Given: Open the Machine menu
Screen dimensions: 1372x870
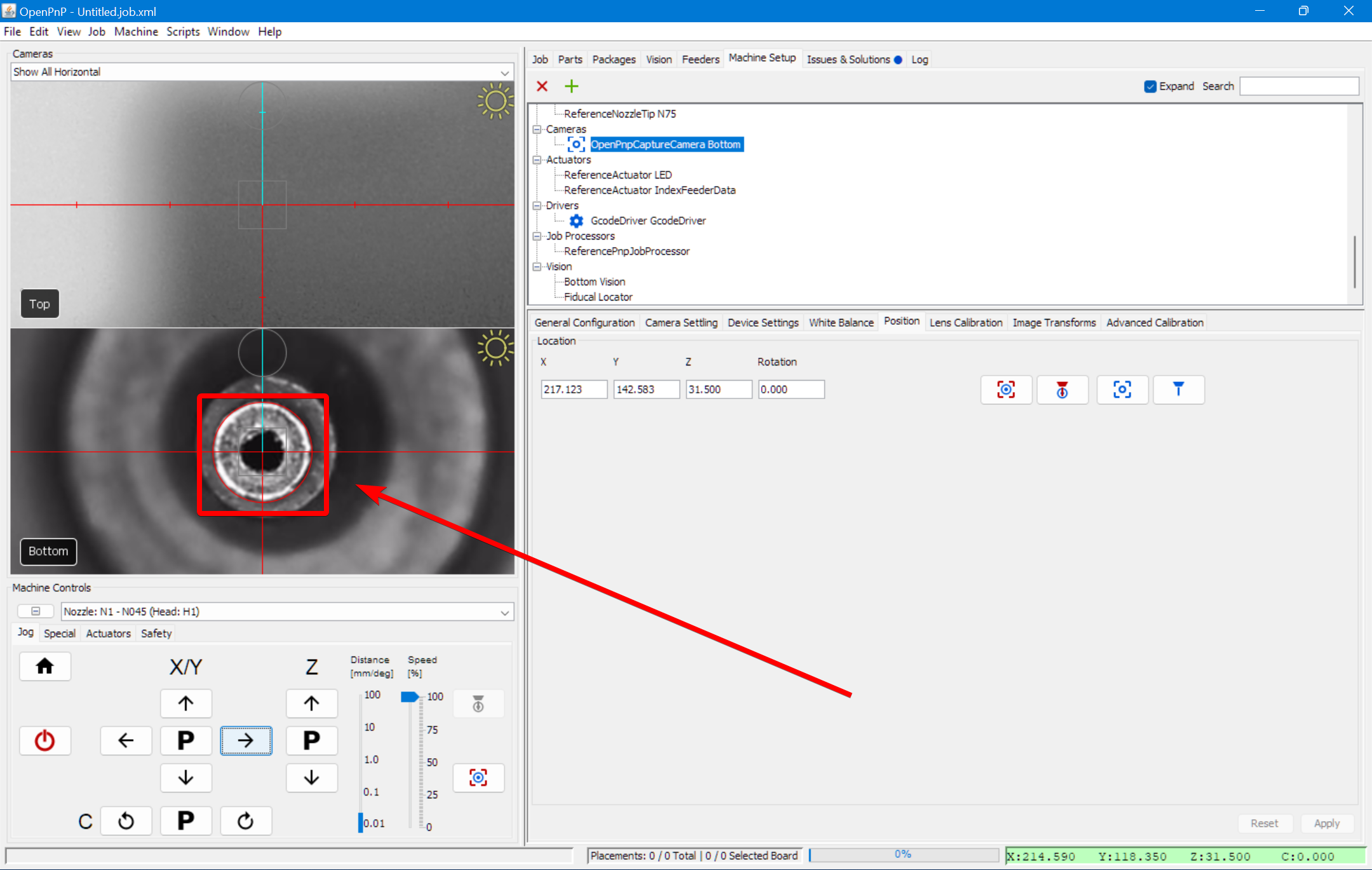Looking at the screenshot, I should point(136,31).
